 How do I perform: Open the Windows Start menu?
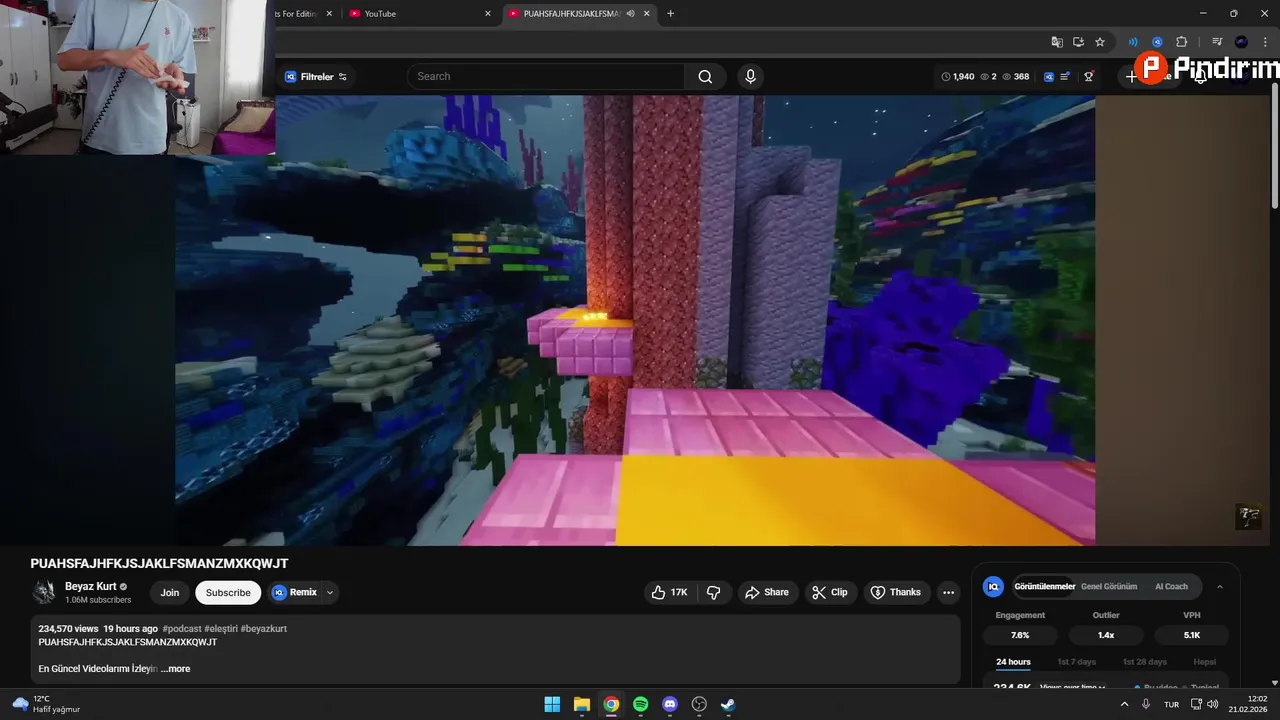(x=552, y=704)
